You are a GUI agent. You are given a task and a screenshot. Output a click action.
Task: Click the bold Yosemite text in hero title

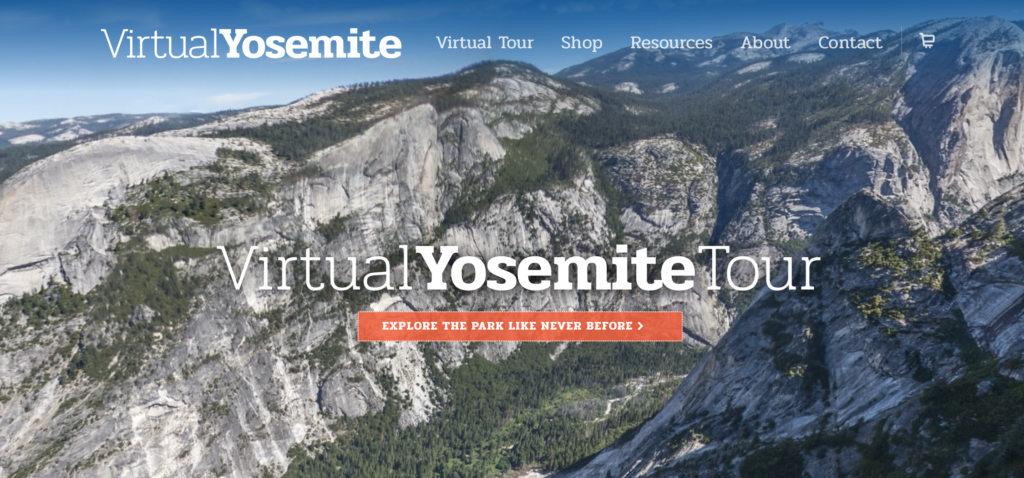[x=555, y=268]
